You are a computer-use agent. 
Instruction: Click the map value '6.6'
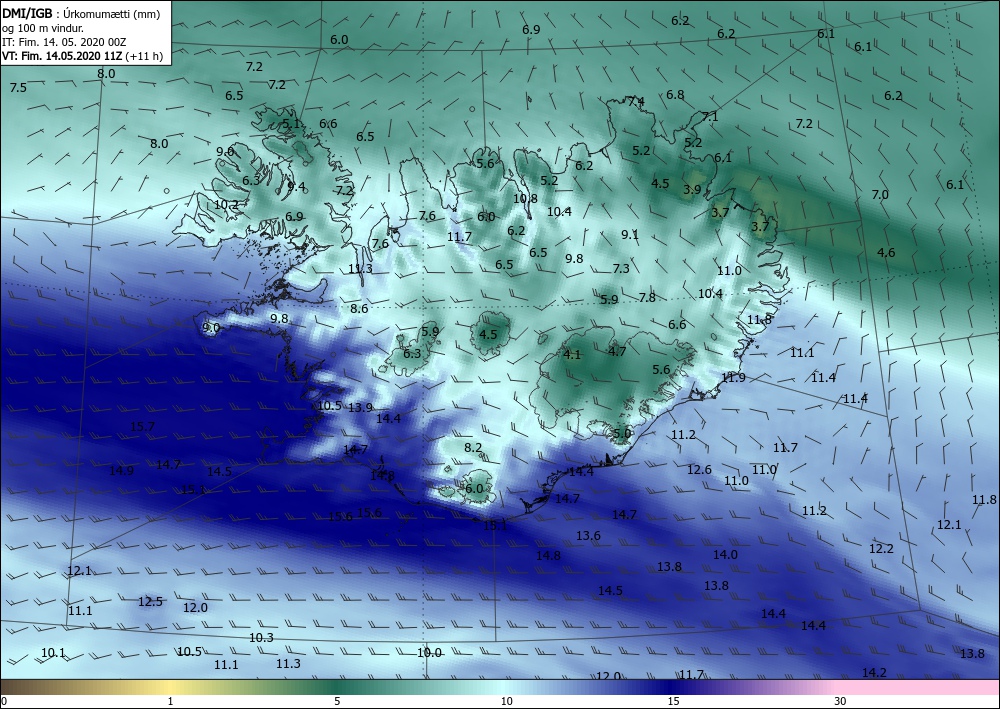coord(328,124)
